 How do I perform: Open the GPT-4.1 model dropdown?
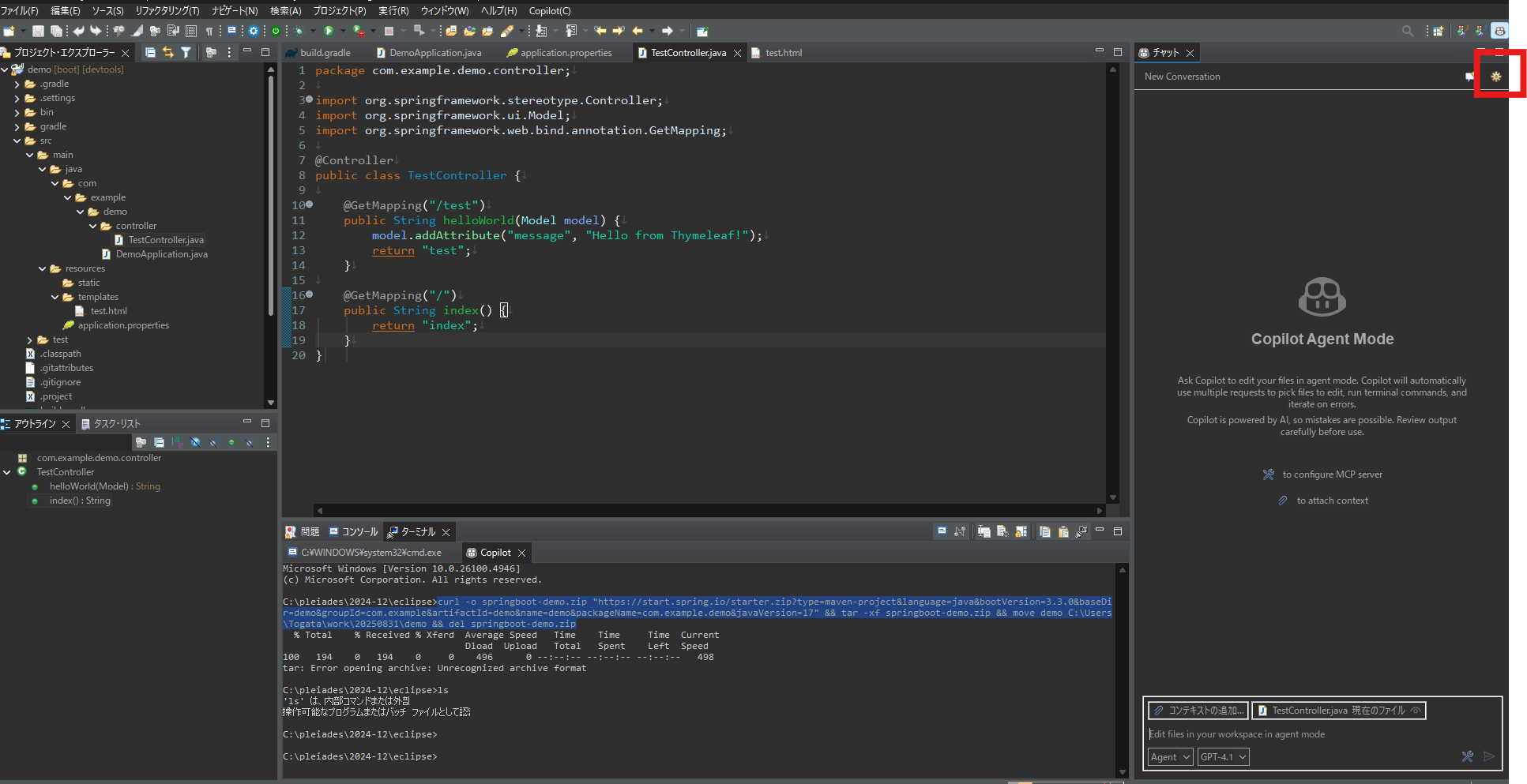coord(1223,756)
